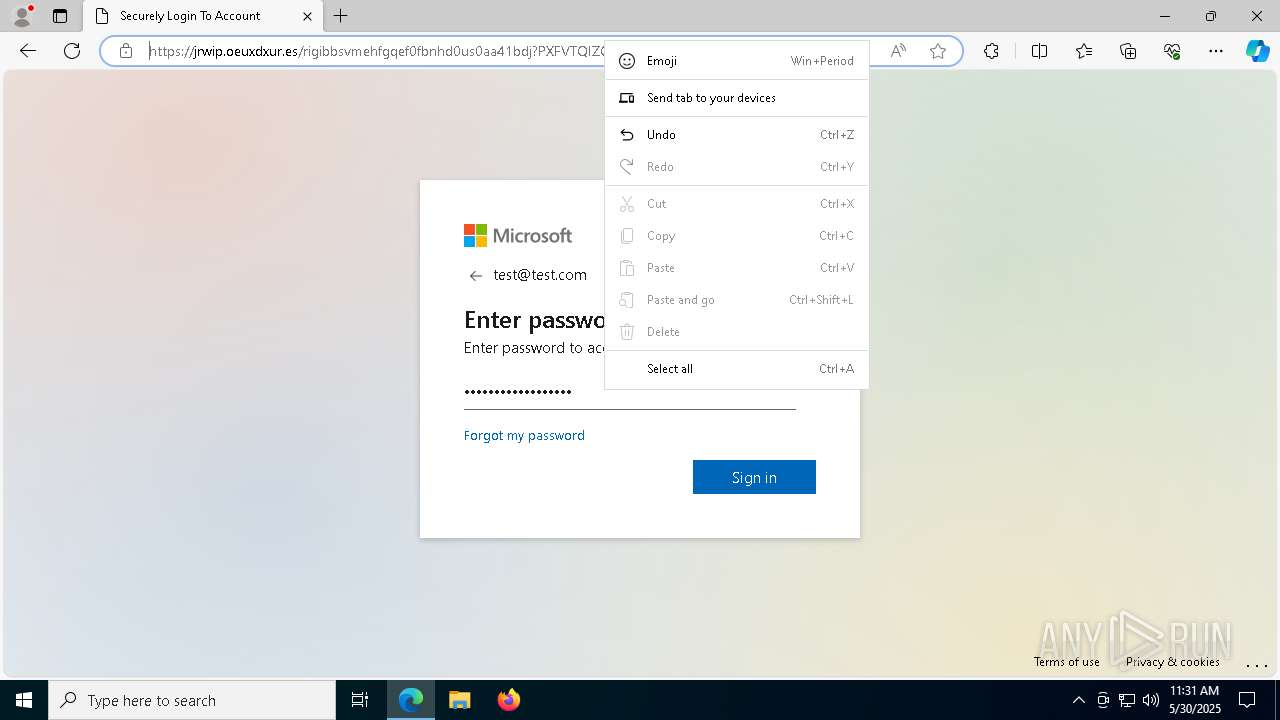Open the taskbar clock and date
1280x720 pixels.
[1194, 700]
